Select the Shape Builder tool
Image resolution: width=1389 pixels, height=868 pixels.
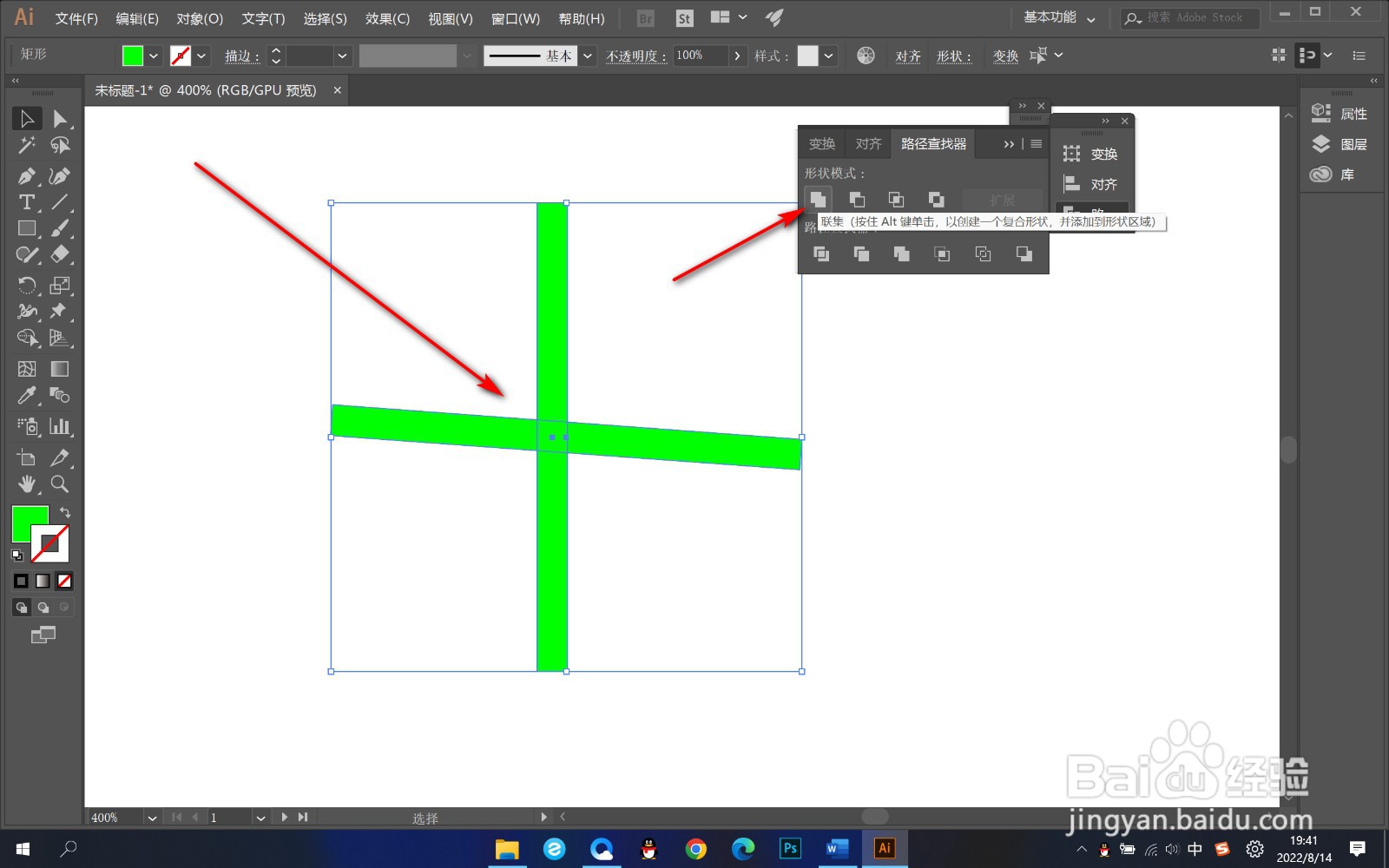(27, 338)
